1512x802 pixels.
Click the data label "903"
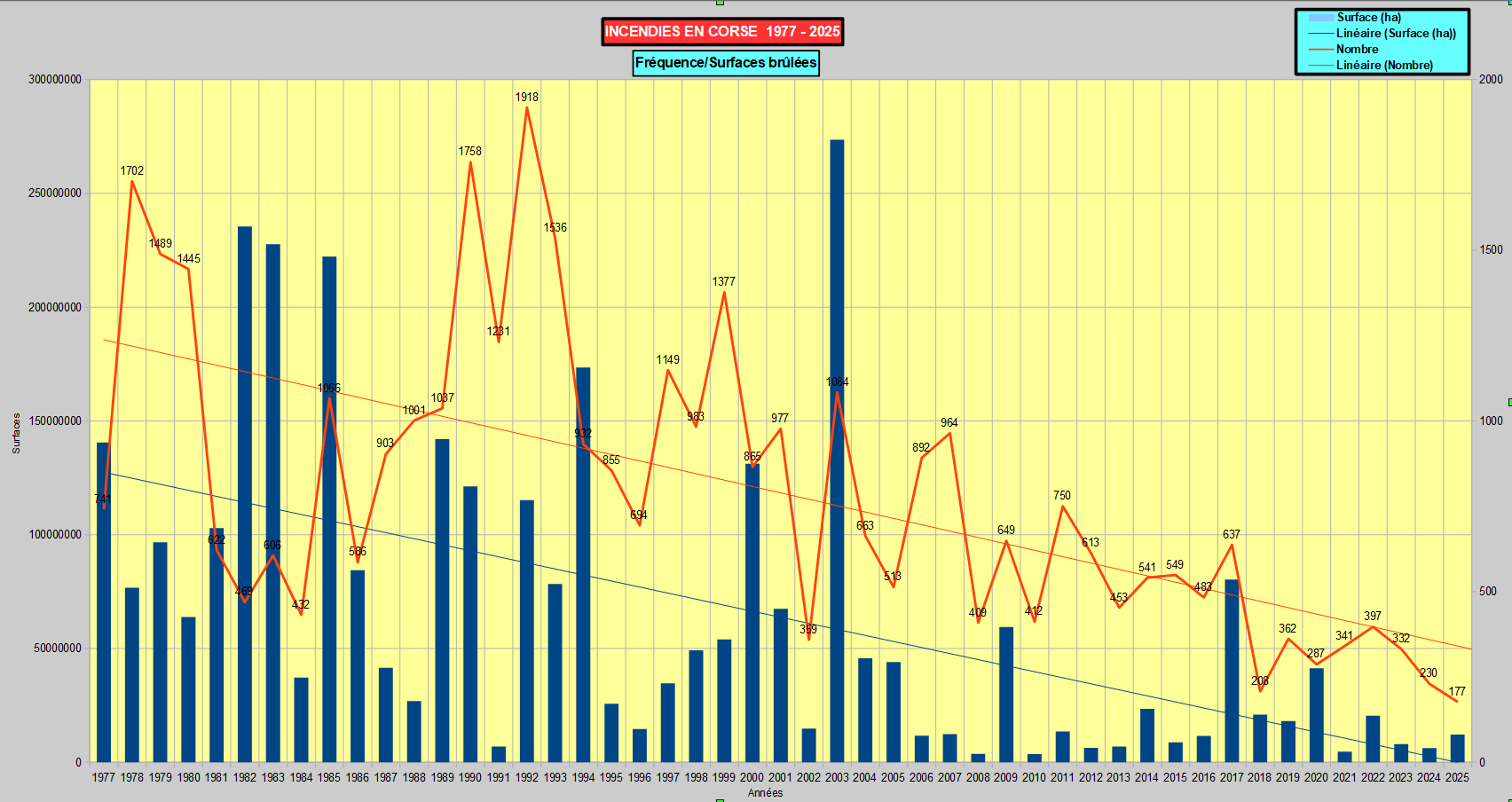[x=385, y=443]
